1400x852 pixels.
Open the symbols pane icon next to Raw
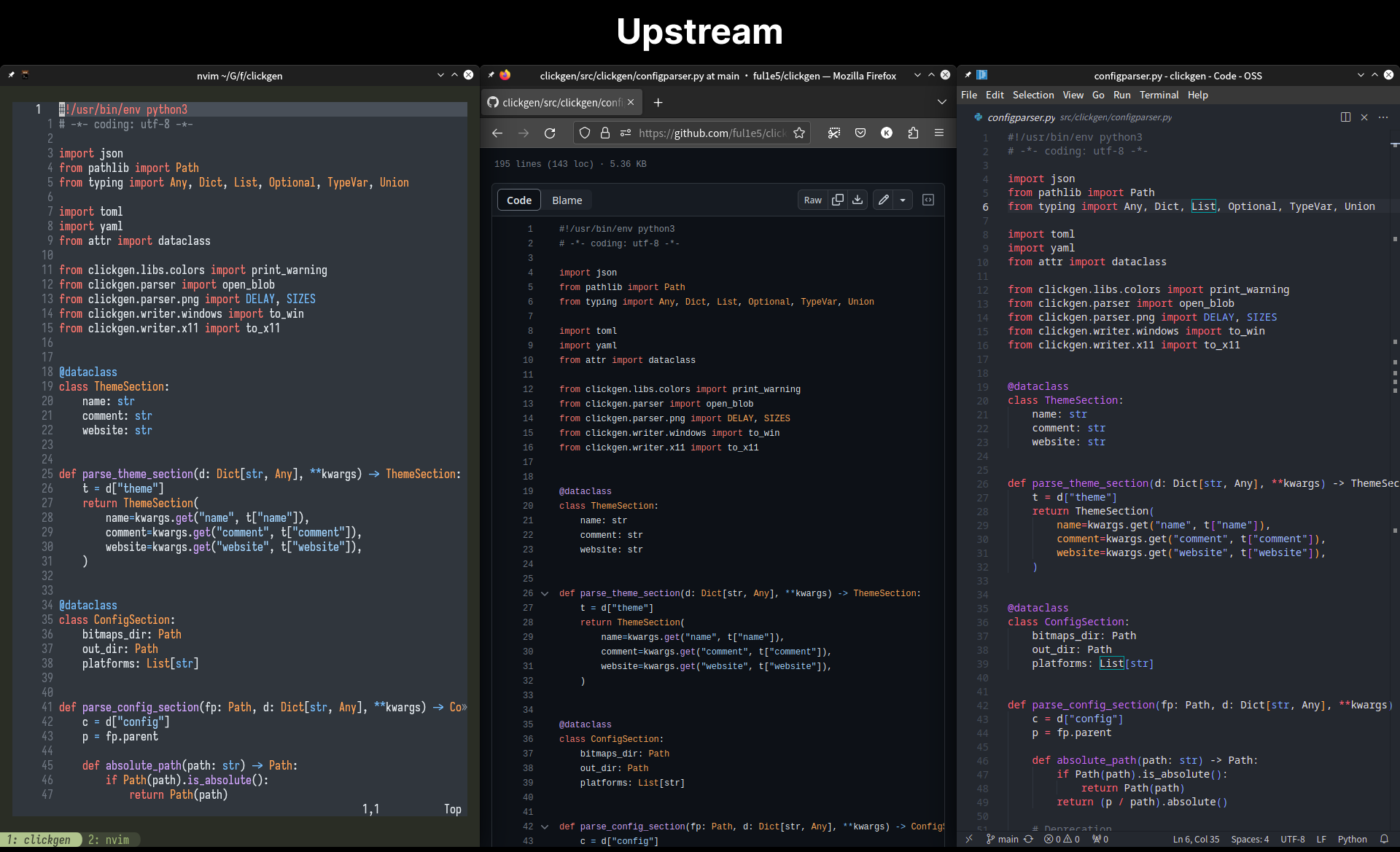(927, 200)
